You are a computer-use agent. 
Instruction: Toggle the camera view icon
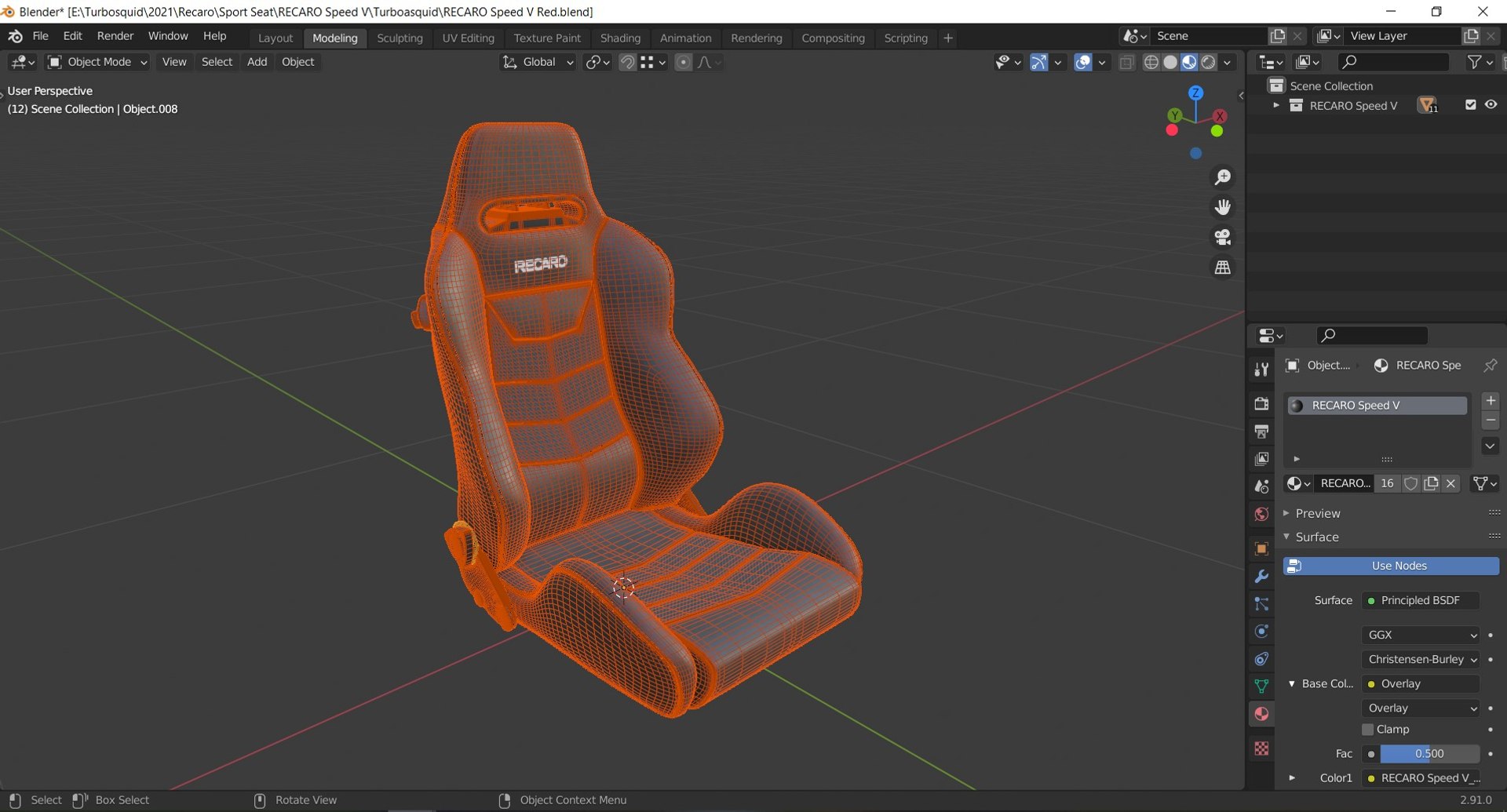pos(1222,237)
